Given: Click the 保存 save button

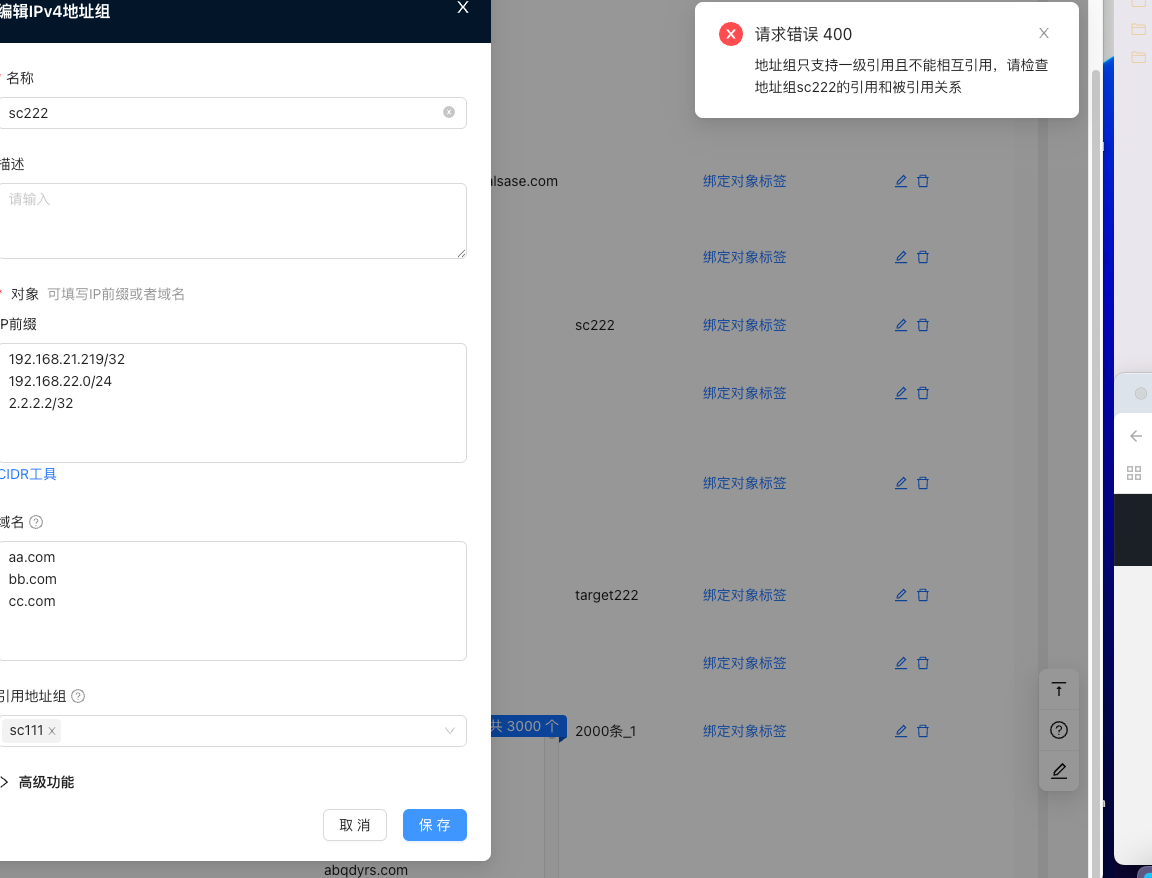Looking at the screenshot, I should [x=434, y=825].
